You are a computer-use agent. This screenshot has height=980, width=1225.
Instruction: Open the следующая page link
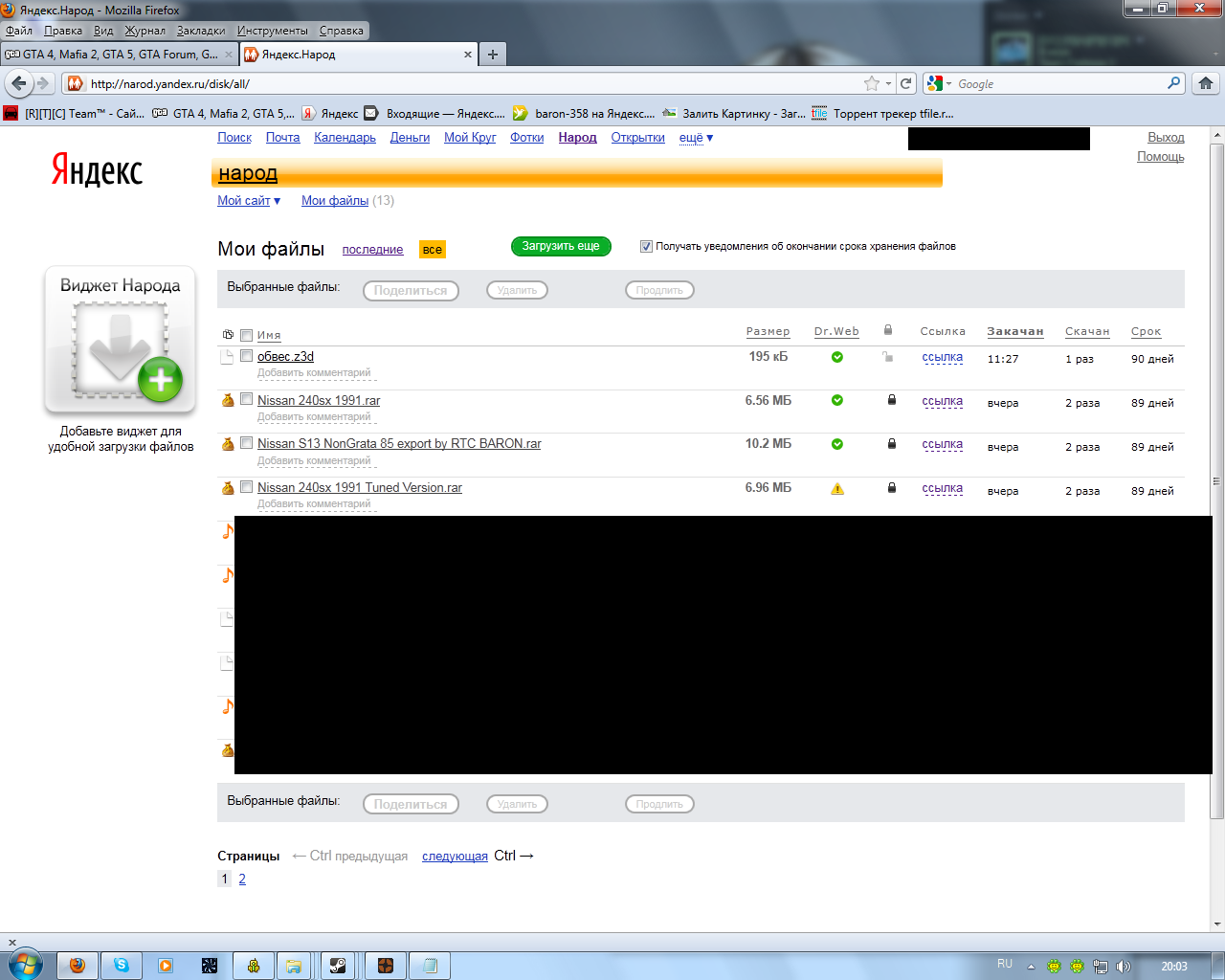click(x=455, y=857)
